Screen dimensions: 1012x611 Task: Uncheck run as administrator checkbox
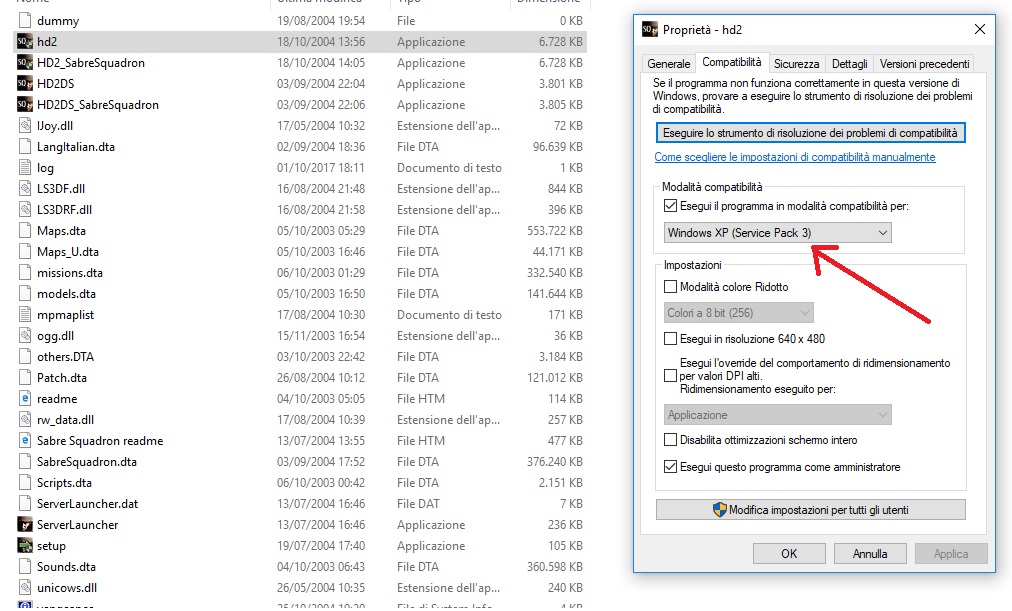pyautogui.click(x=671, y=467)
